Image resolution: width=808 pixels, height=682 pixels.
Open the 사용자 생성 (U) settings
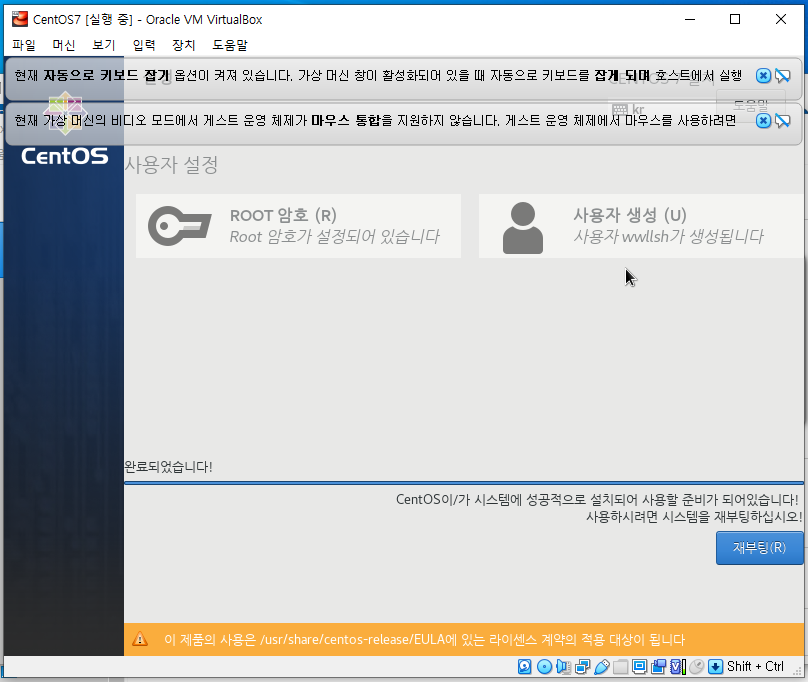(641, 226)
